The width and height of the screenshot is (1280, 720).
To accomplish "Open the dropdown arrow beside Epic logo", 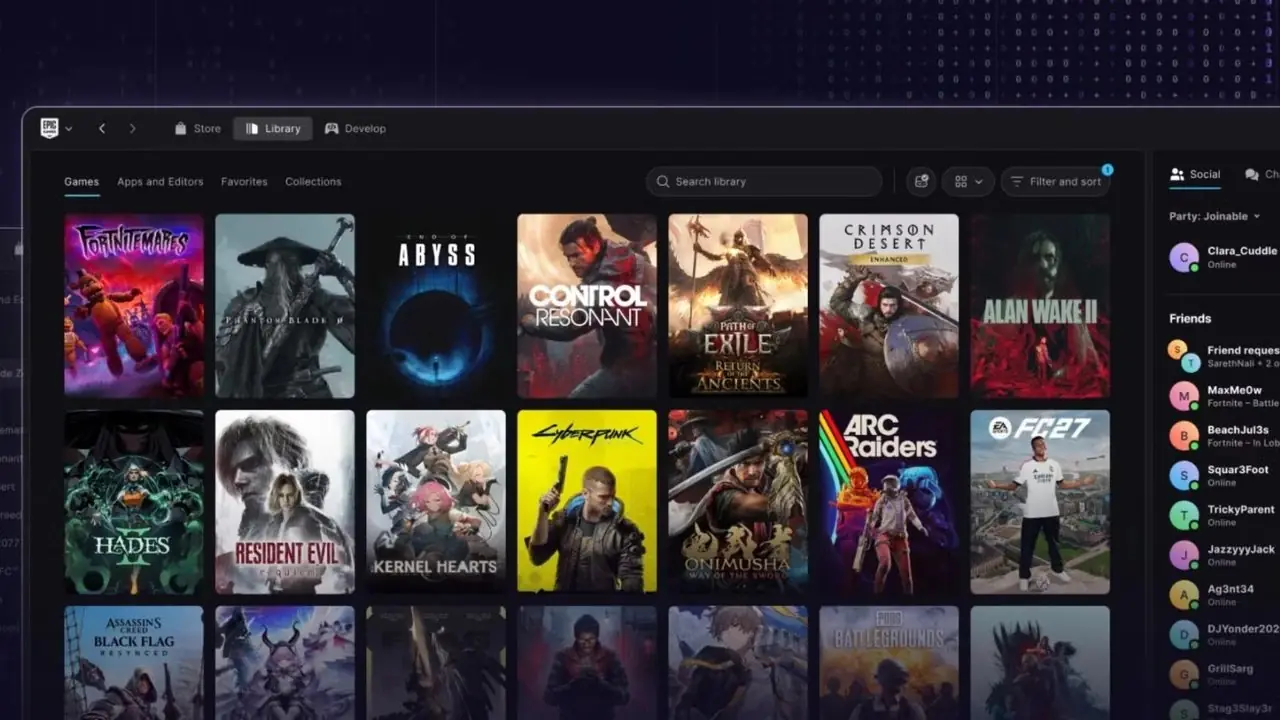I will pos(69,129).
